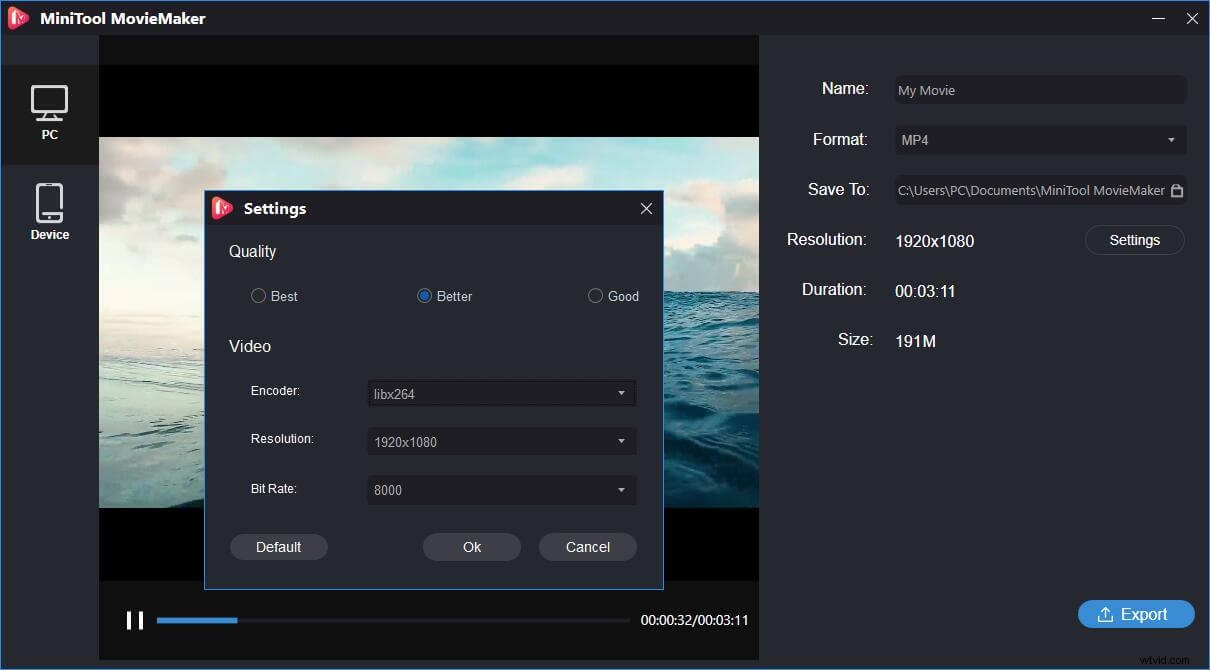Click the MiniTool MovieMaker logo
1210x670 pixels.
17,17
